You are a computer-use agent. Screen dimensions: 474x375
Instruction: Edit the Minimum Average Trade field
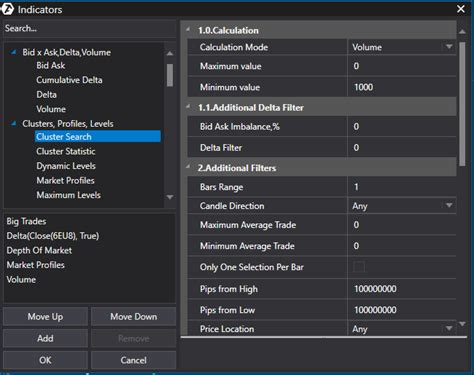(x=402, y=246)
